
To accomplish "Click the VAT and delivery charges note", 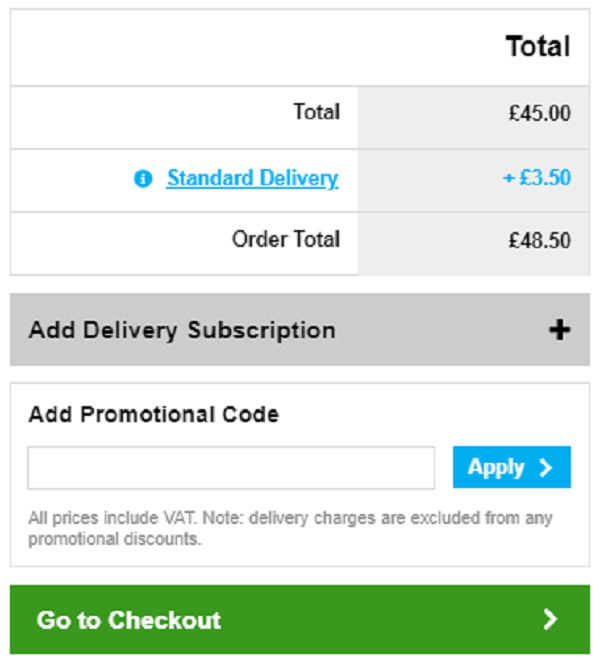I will pyautogui.click(x=290, y=528).
